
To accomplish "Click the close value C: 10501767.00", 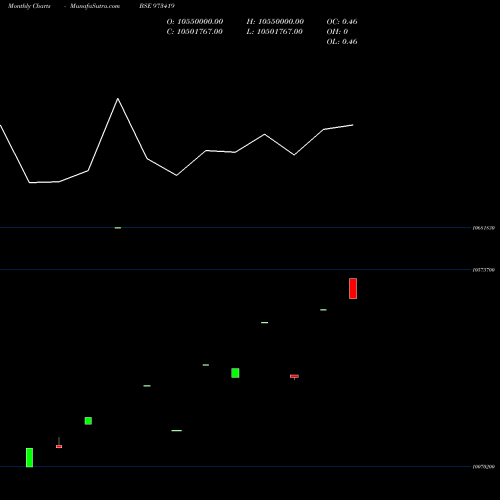I will [x=195, y=32].
